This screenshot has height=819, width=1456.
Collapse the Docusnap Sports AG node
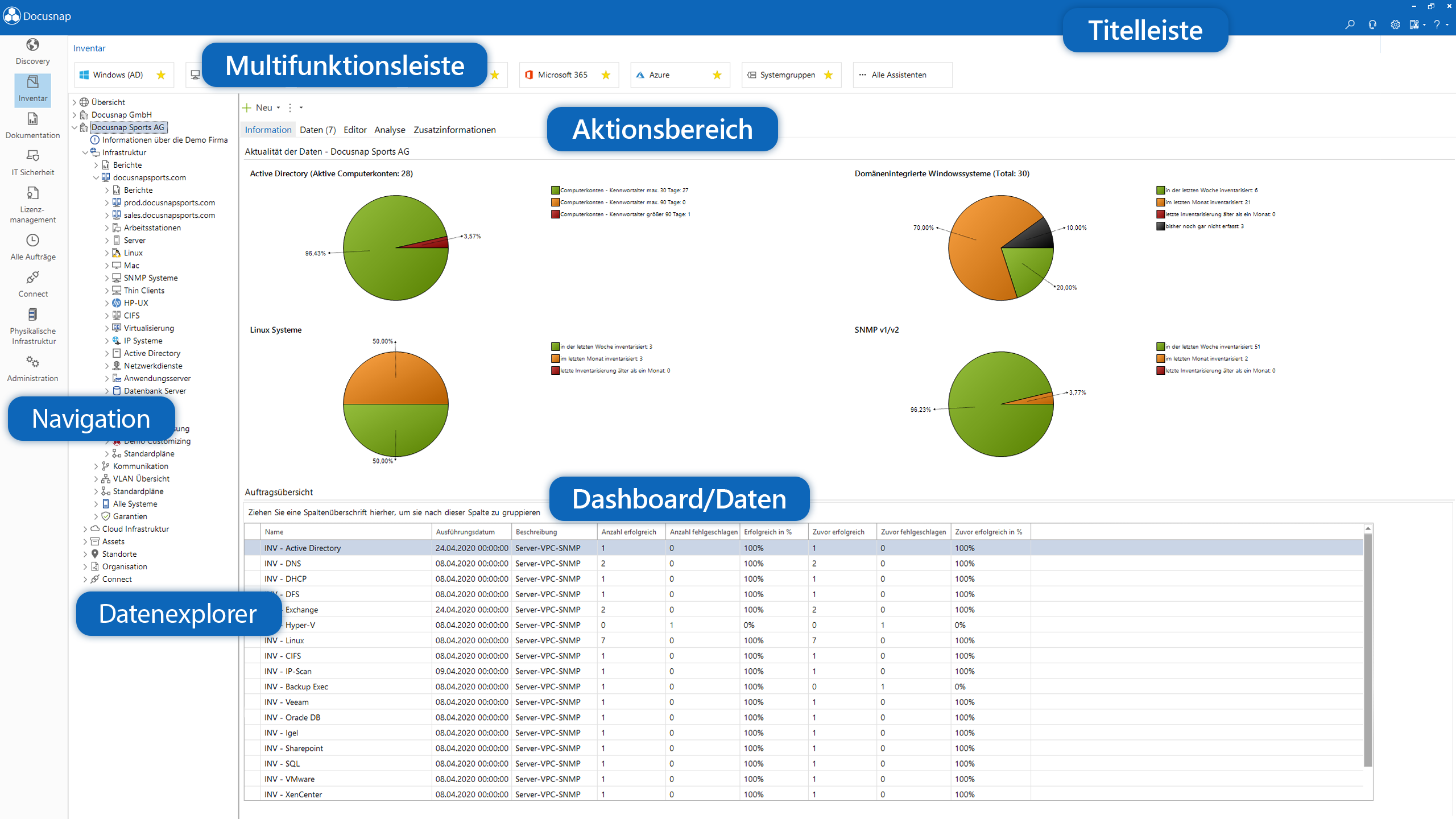point(75,127)
